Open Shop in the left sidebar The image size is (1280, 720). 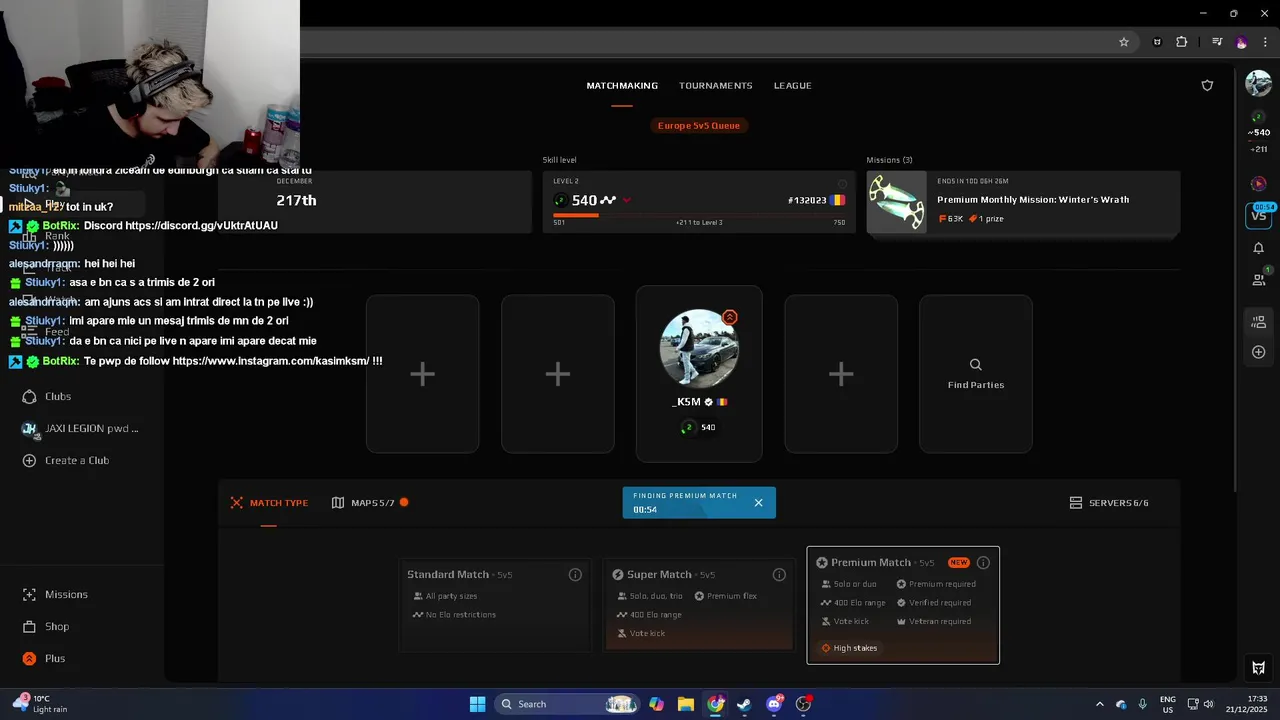pyautogui.click(x=46, y=627)
